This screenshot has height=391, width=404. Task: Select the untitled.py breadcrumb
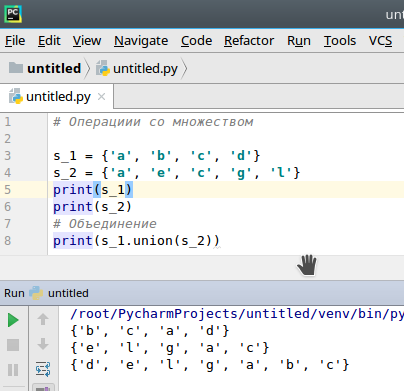click(137, 68)
